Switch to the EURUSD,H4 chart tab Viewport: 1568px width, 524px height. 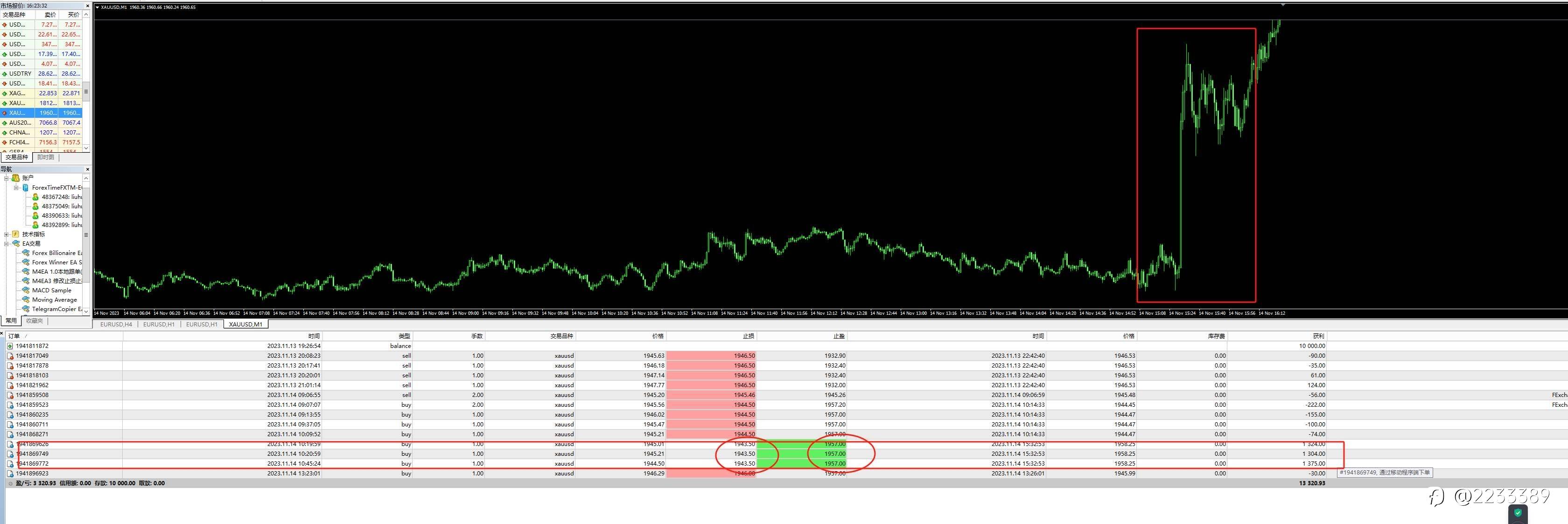[x=116, y=325]
